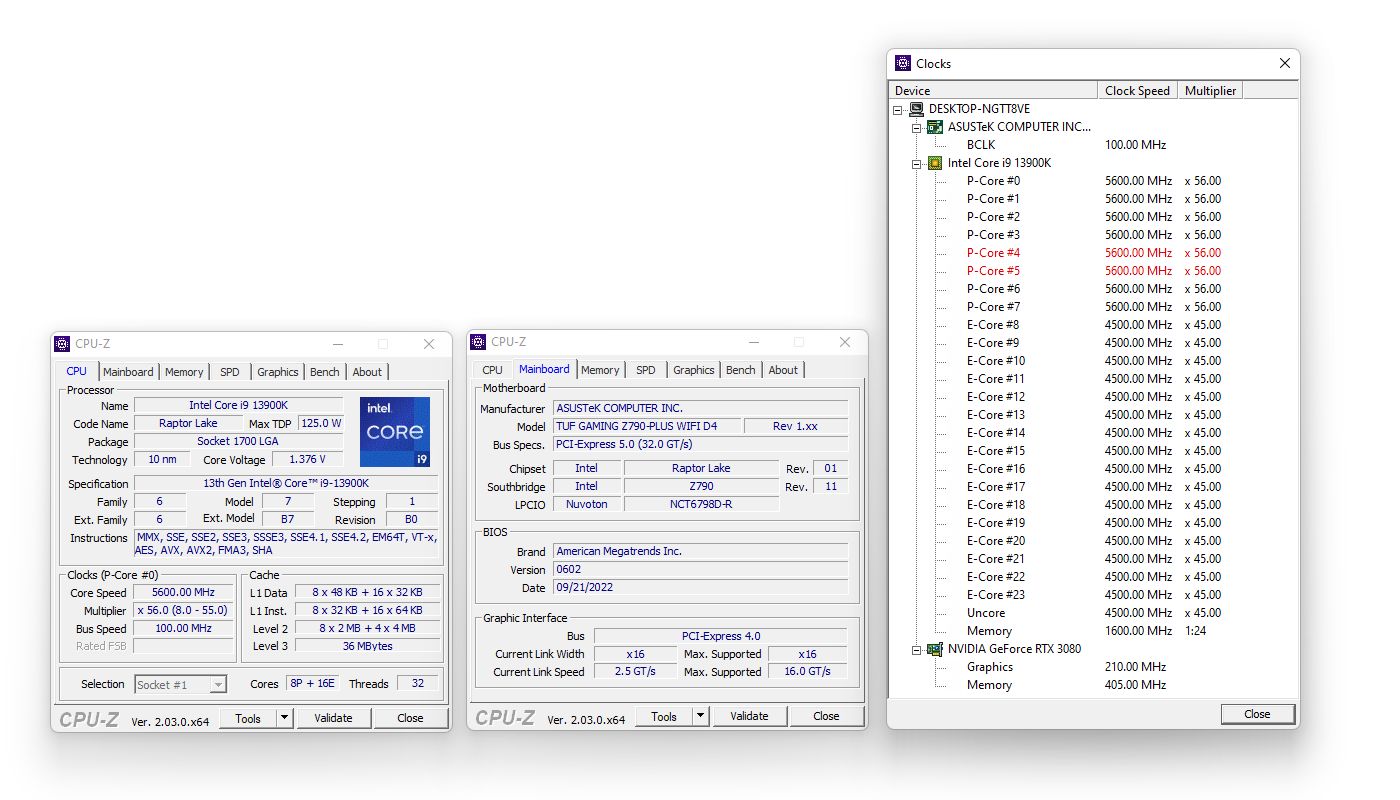Sort by the Device column header

[x=992, y=90]
